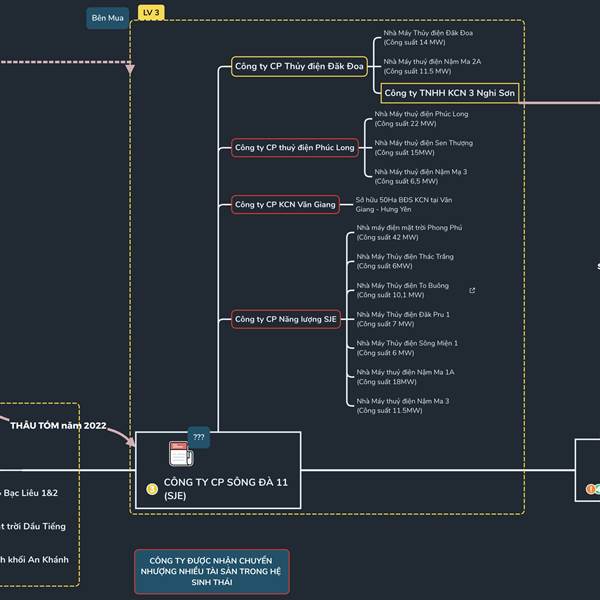Select node 'Công ty CP Năng lượng SJE'
Image resolution: width=600 pixels, height=600 pixels.
point(286,319)
